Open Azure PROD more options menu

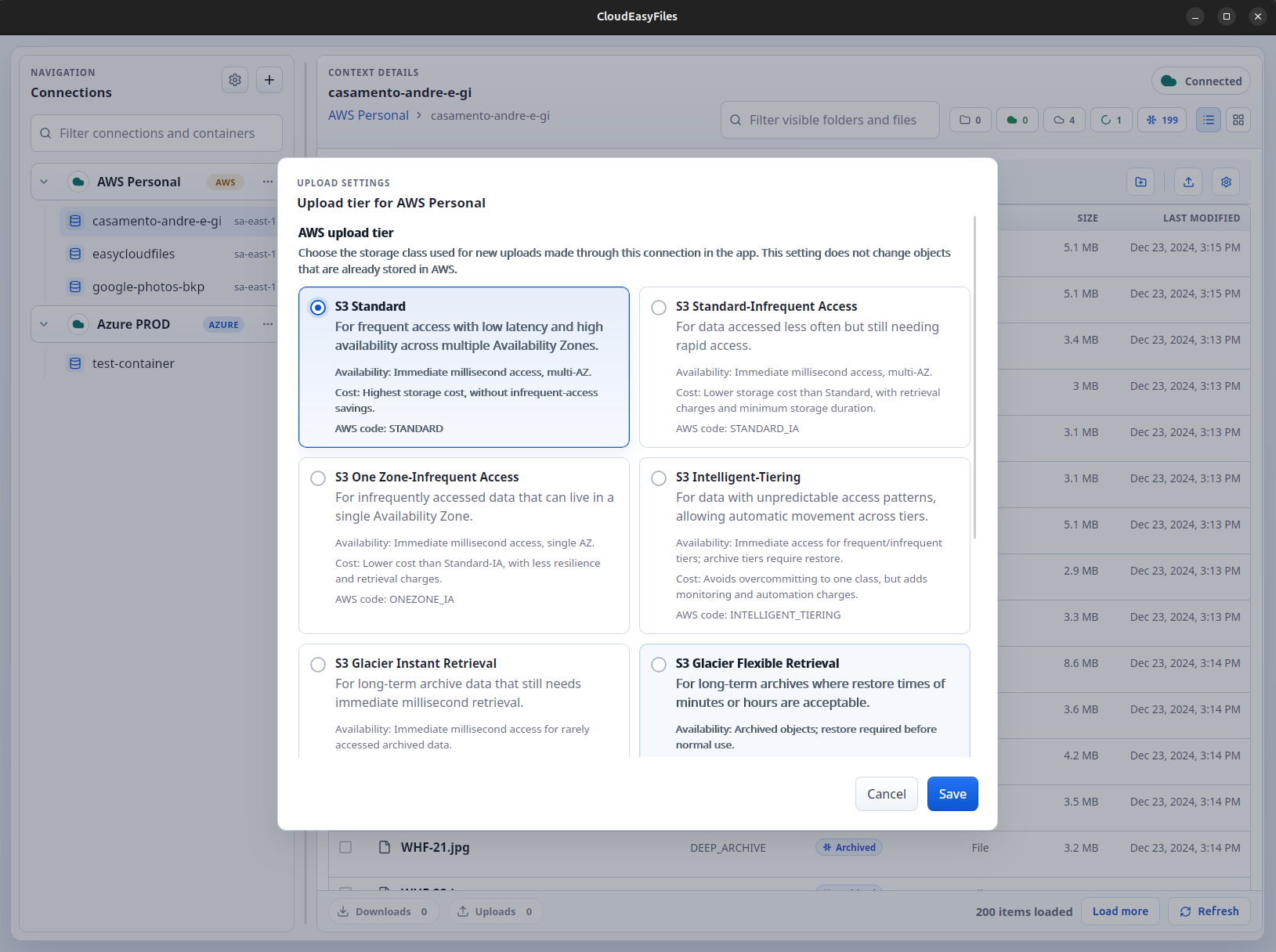[x=268, y=324]
